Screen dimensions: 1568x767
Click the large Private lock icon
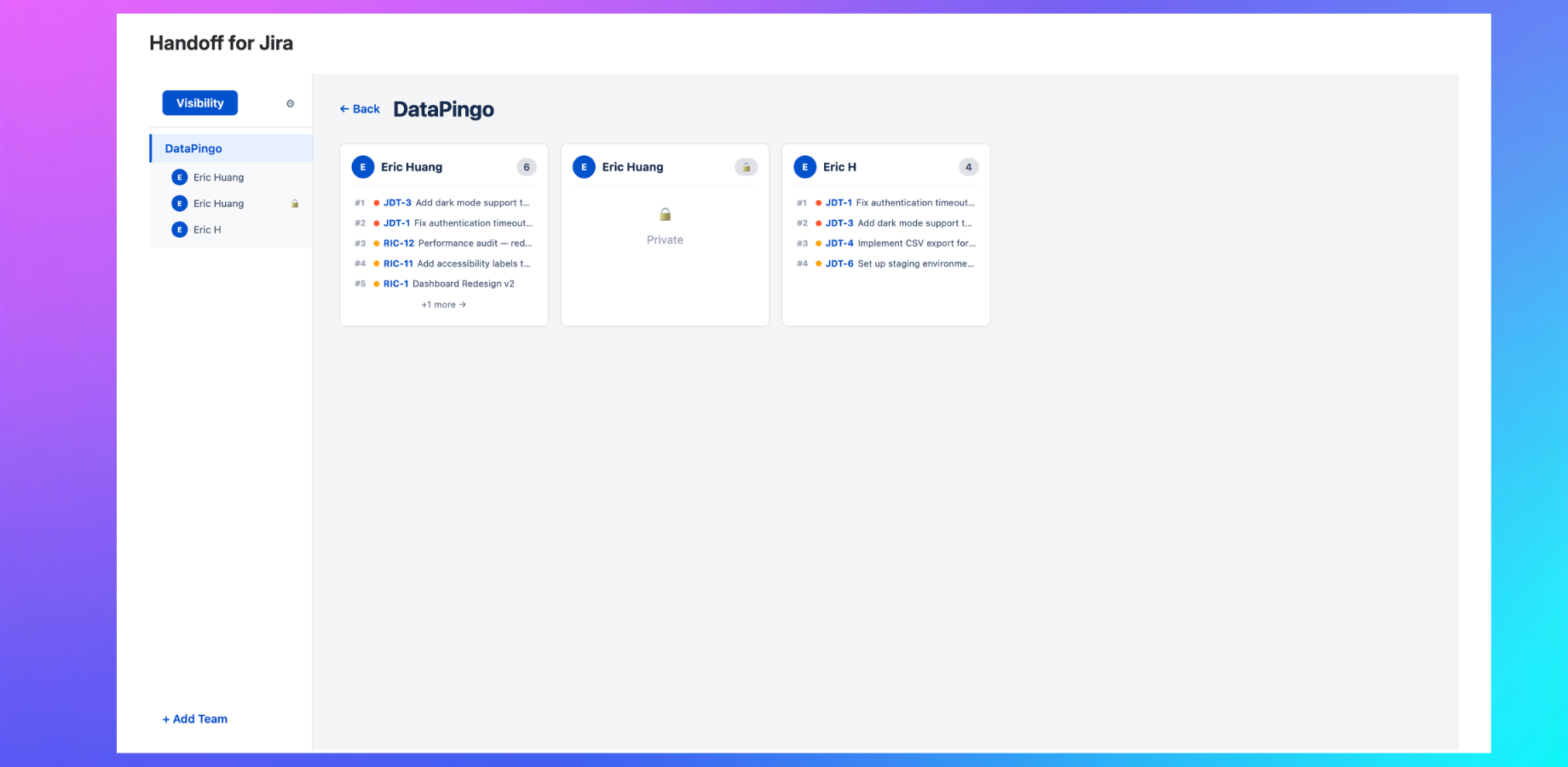click(666, 214)
